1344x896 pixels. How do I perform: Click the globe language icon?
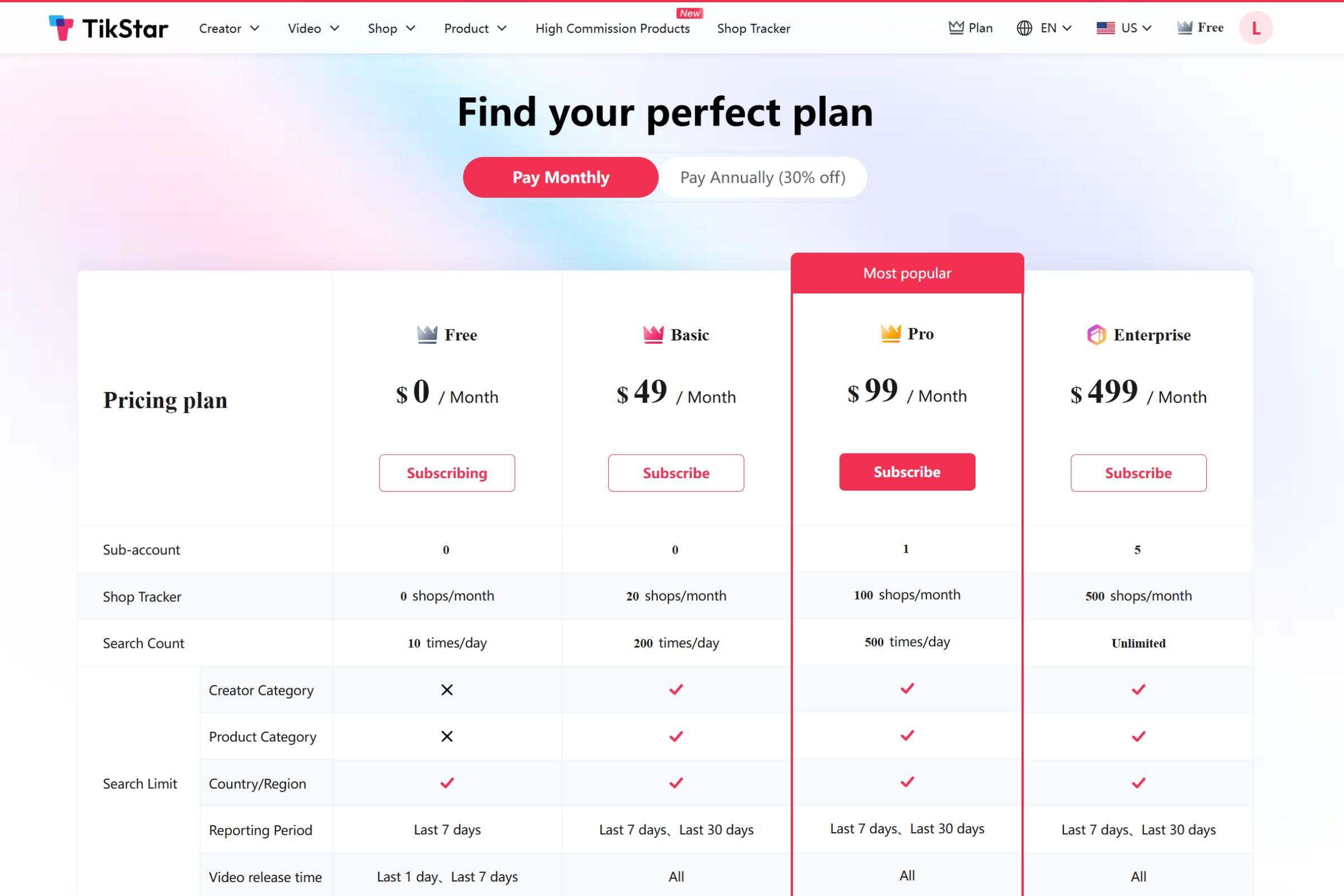click(1024, 28)
